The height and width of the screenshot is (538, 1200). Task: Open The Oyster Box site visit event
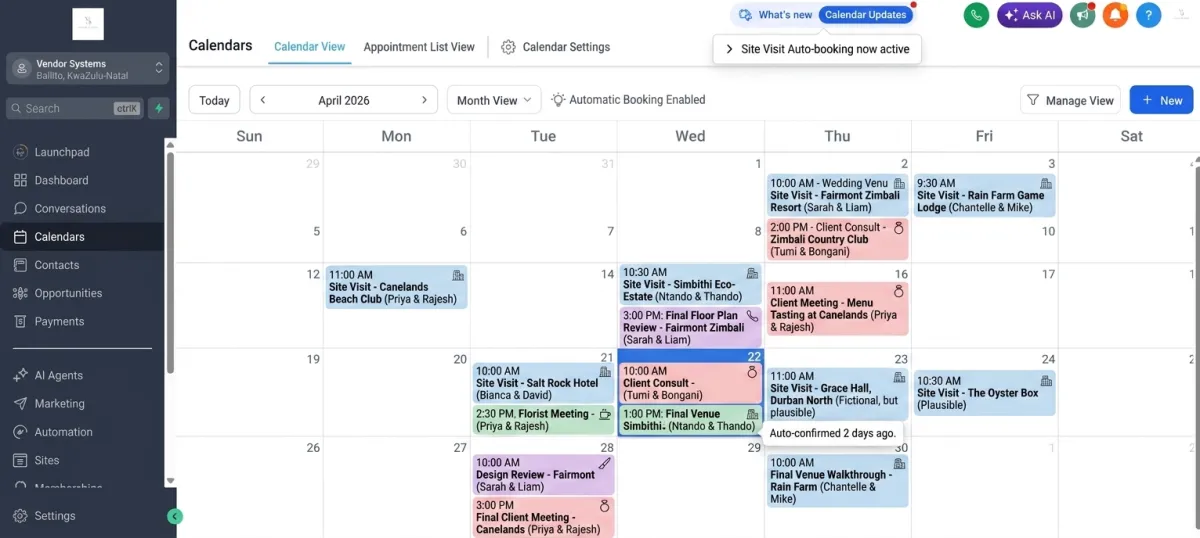(x=984, y=393)
